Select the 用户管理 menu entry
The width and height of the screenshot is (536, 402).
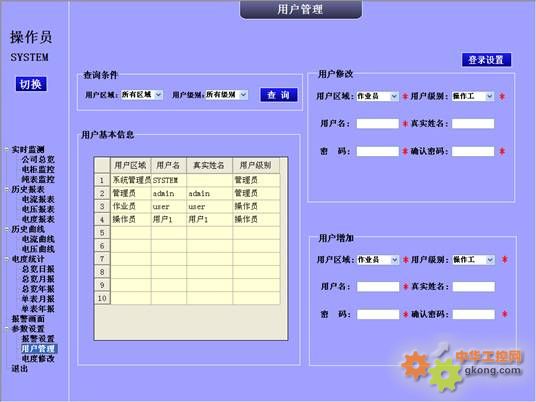click(38, 349)
